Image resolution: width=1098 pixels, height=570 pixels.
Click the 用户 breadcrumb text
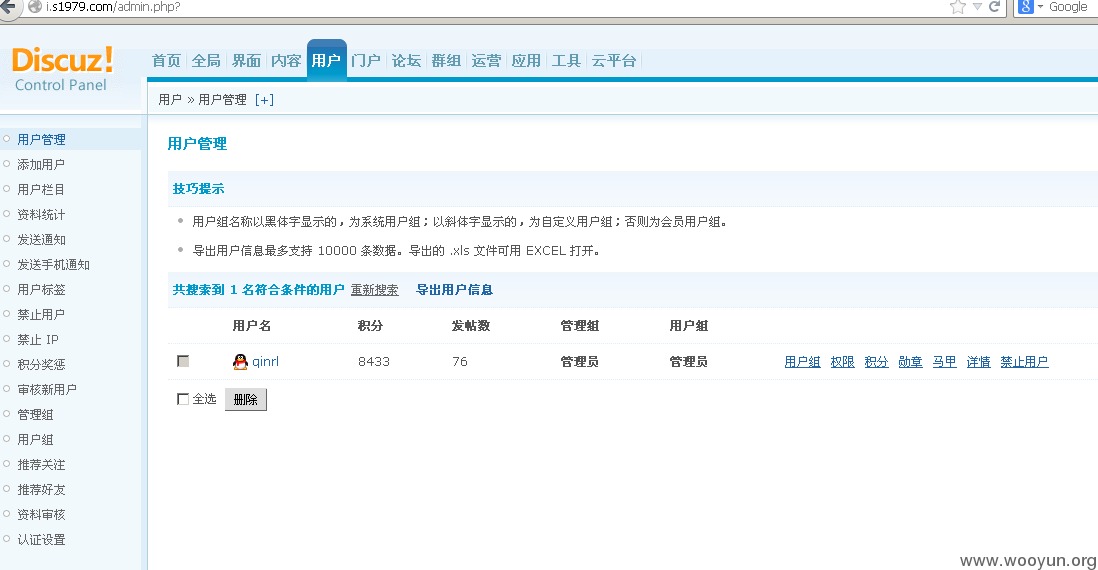[170, 100]
